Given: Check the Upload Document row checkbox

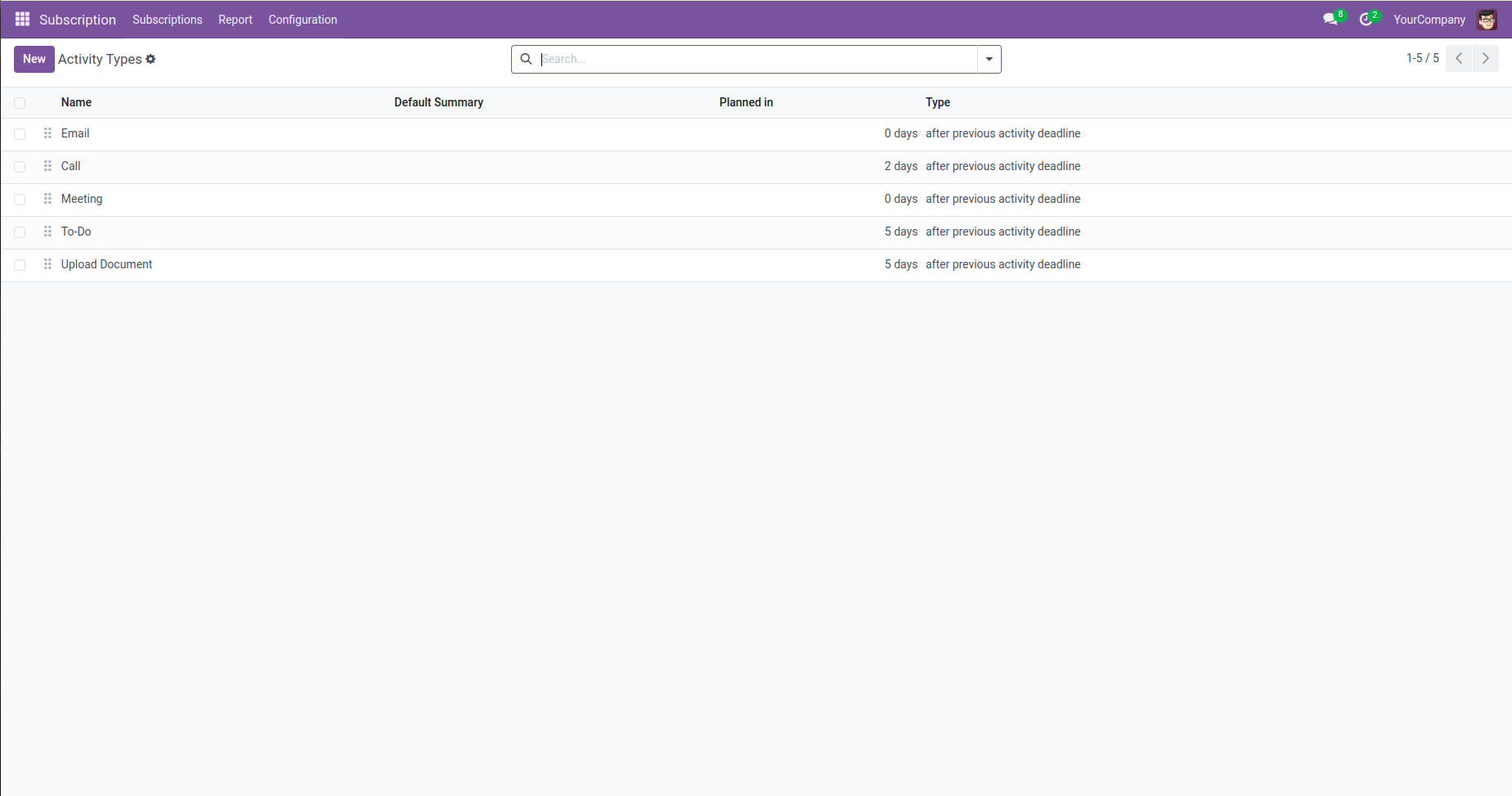Looking at the screenshot, I should (x=20, y=265).
